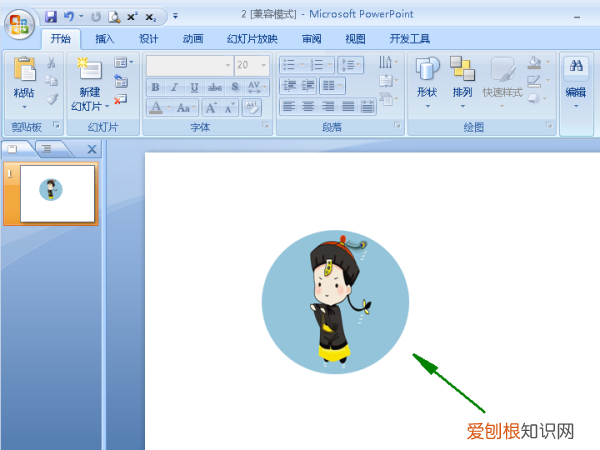Copy the selection
Screen dimensions: 600x450
(51, 80)
